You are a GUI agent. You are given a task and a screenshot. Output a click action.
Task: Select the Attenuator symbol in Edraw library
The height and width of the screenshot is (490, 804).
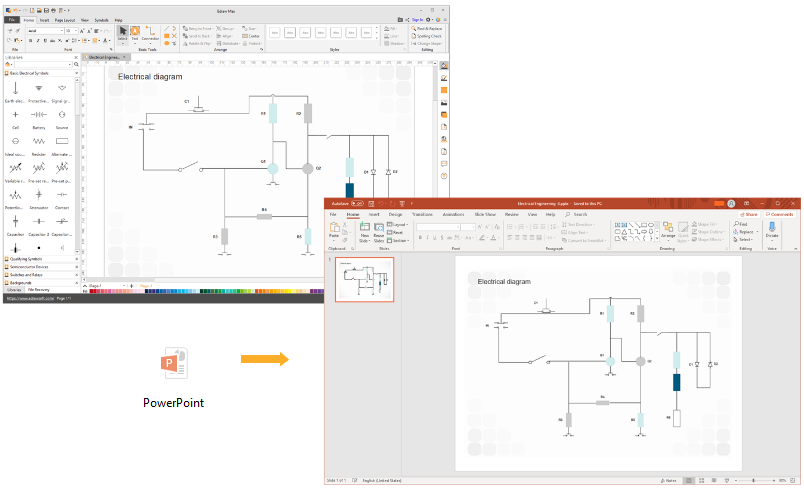38,194
